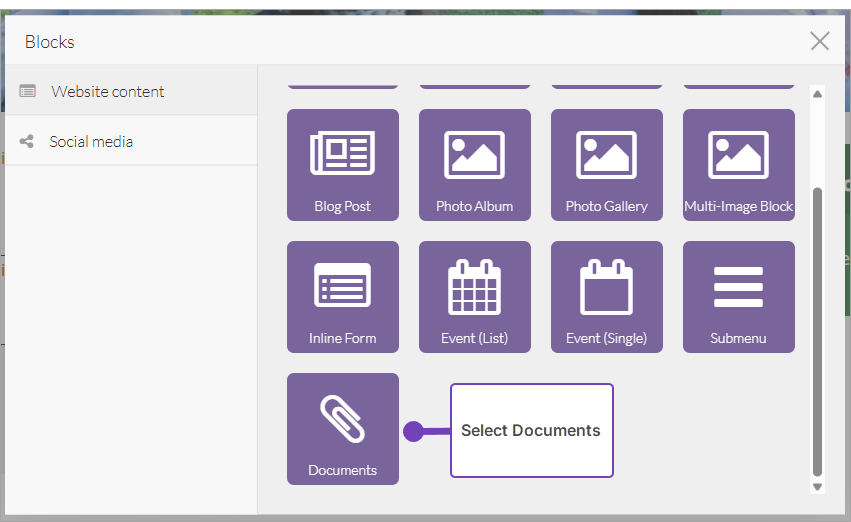851x522 pixels.
Task: Switch to the Social media tab
Action: coord(91,141)
